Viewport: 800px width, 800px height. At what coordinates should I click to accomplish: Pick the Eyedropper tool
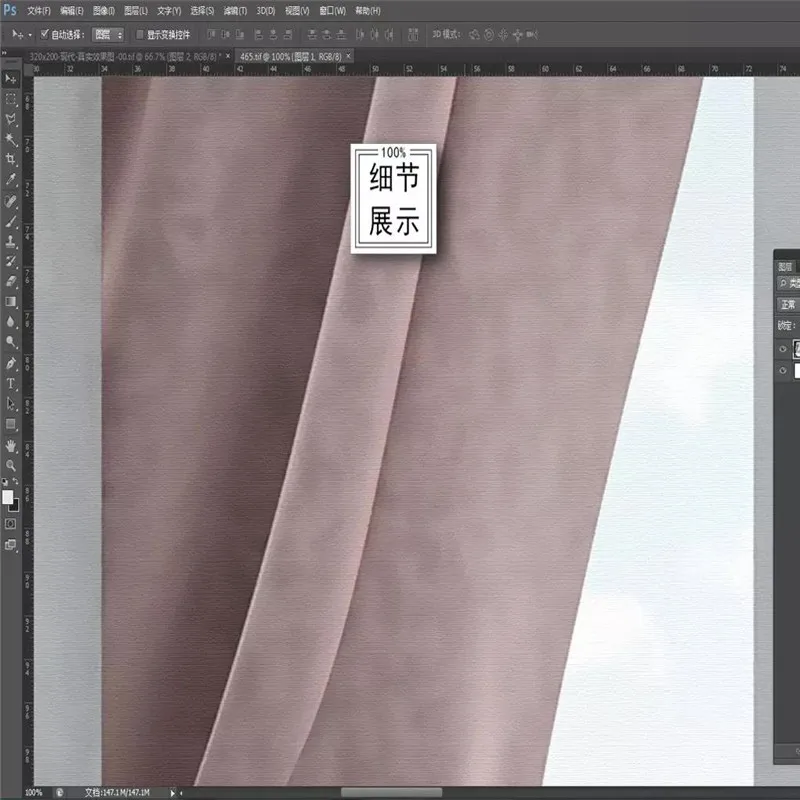click(11, 180)
